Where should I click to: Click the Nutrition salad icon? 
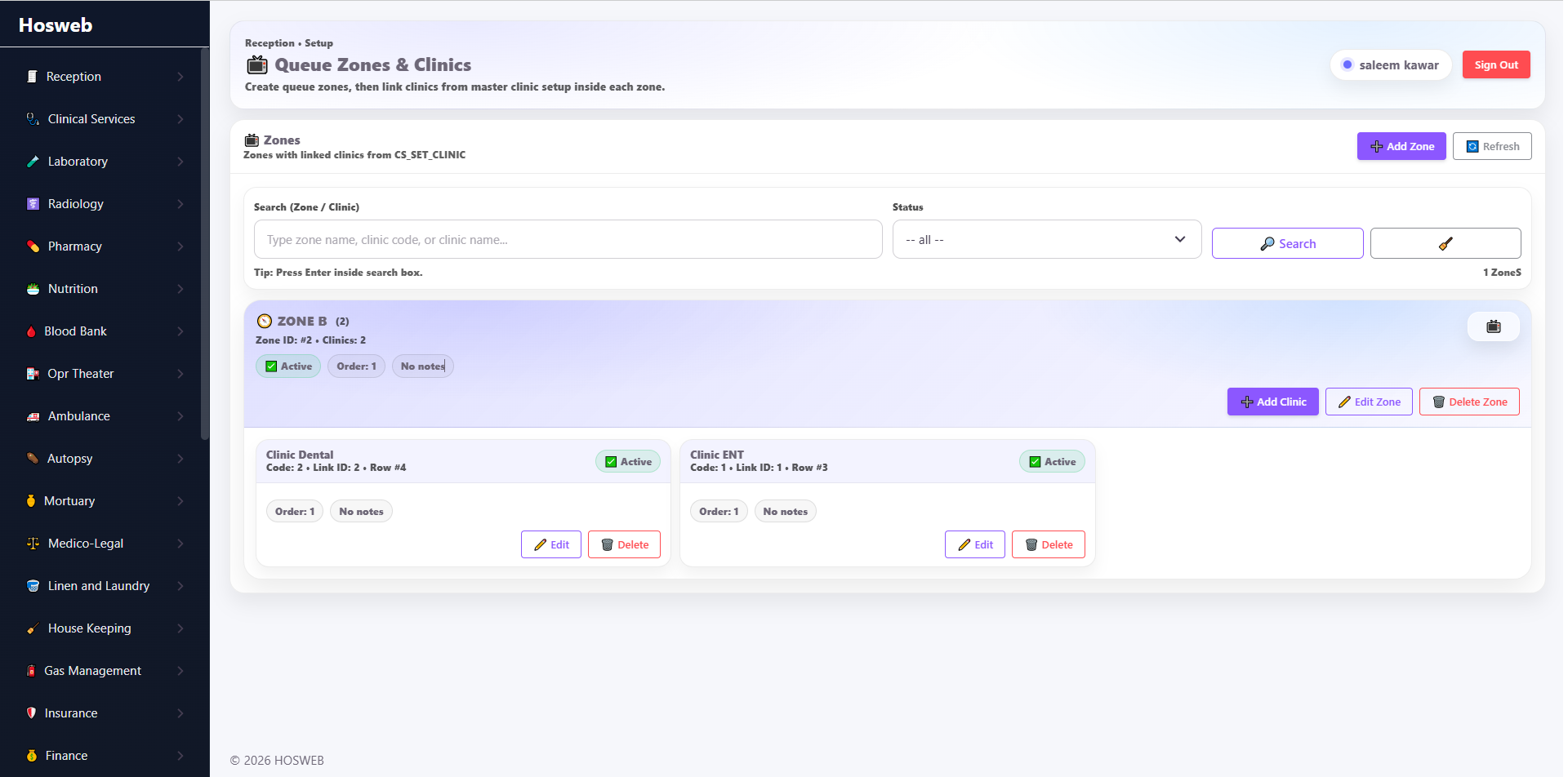33,289
